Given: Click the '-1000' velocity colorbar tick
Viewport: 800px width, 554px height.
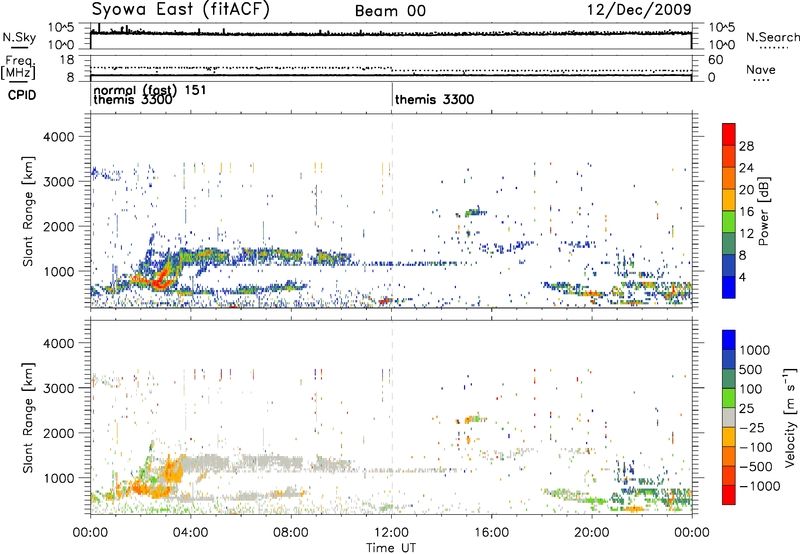Looking at the screenshot, I should tap(760, 486).
